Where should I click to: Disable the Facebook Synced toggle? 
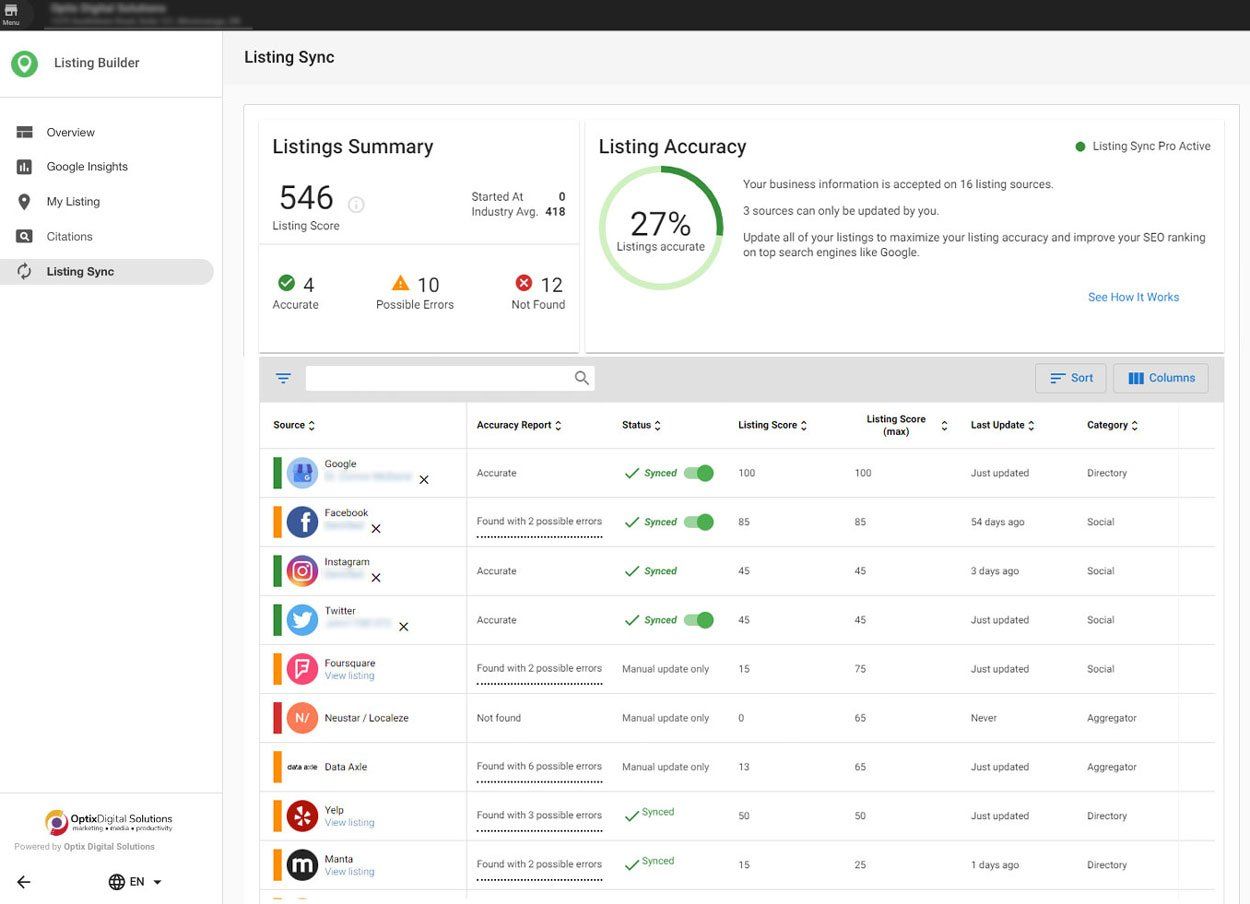tap(700, 520)
